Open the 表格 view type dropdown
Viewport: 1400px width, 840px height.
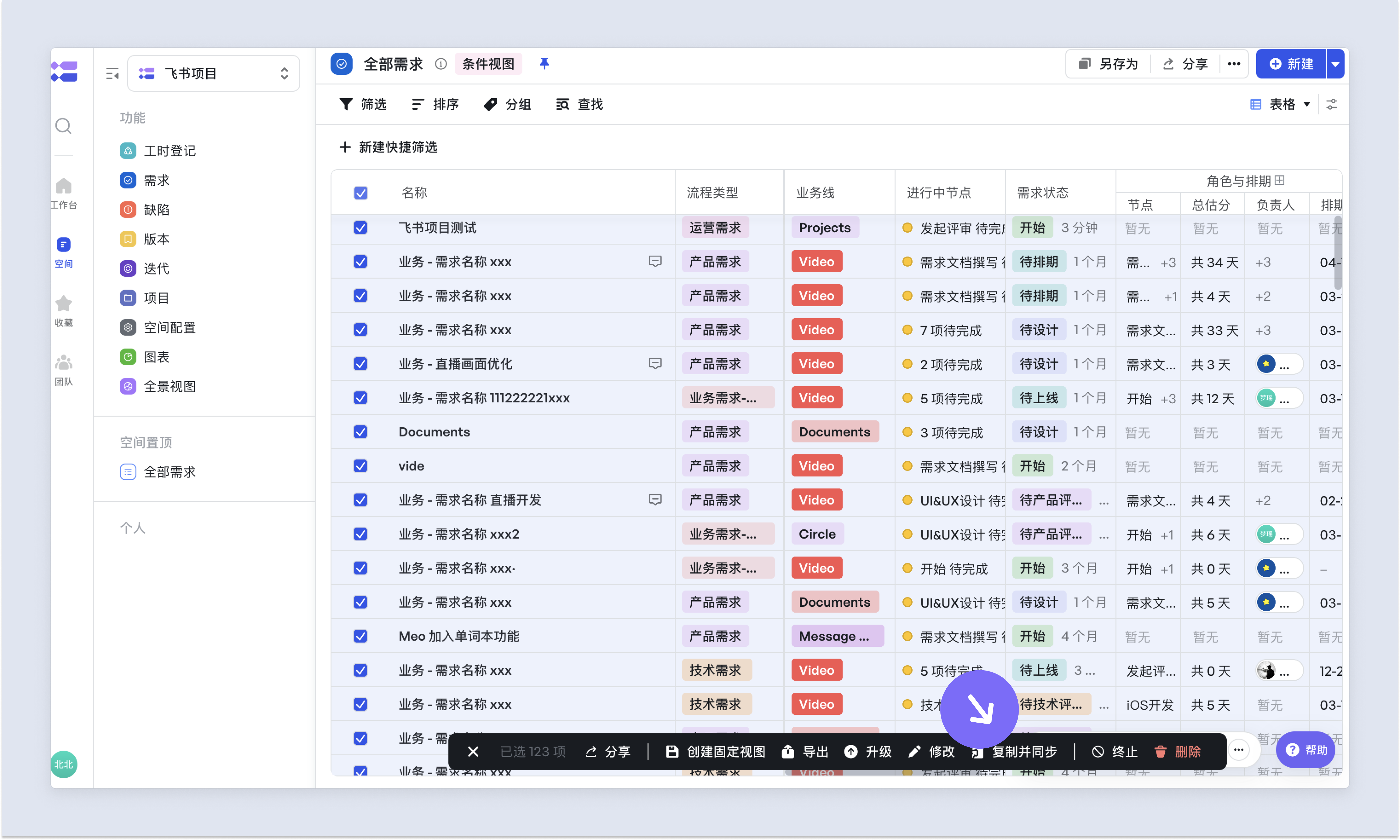(1280, 104)
